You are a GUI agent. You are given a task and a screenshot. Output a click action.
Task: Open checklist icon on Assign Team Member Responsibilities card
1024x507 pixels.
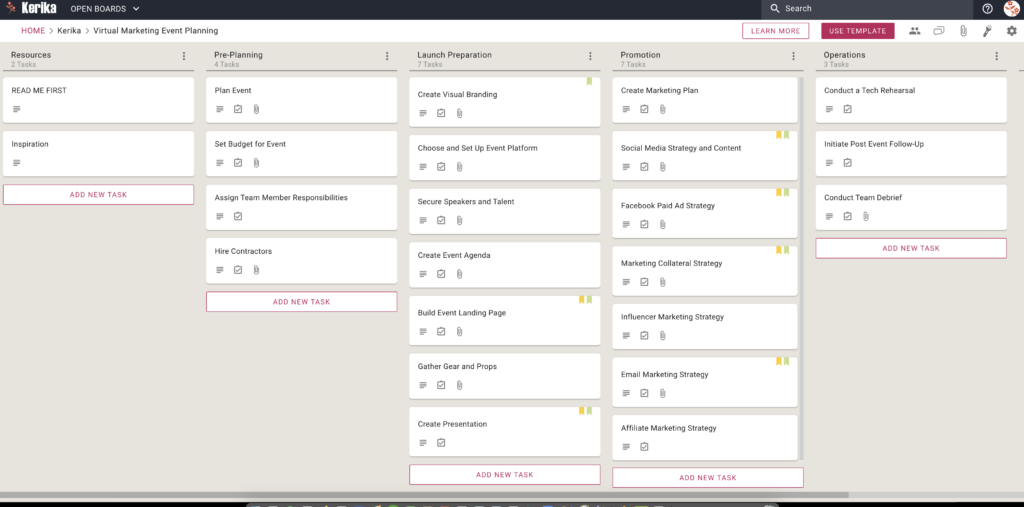pos(238,216)
